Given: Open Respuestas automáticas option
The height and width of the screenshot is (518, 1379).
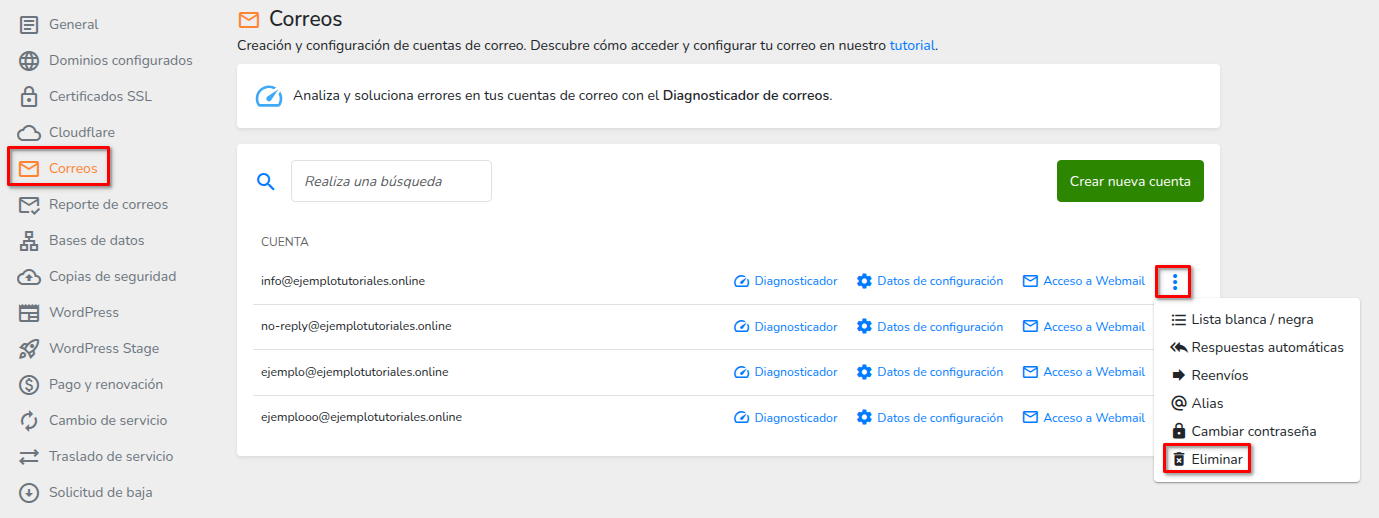Looking at the screenshot, I should tap(1267, 348).
